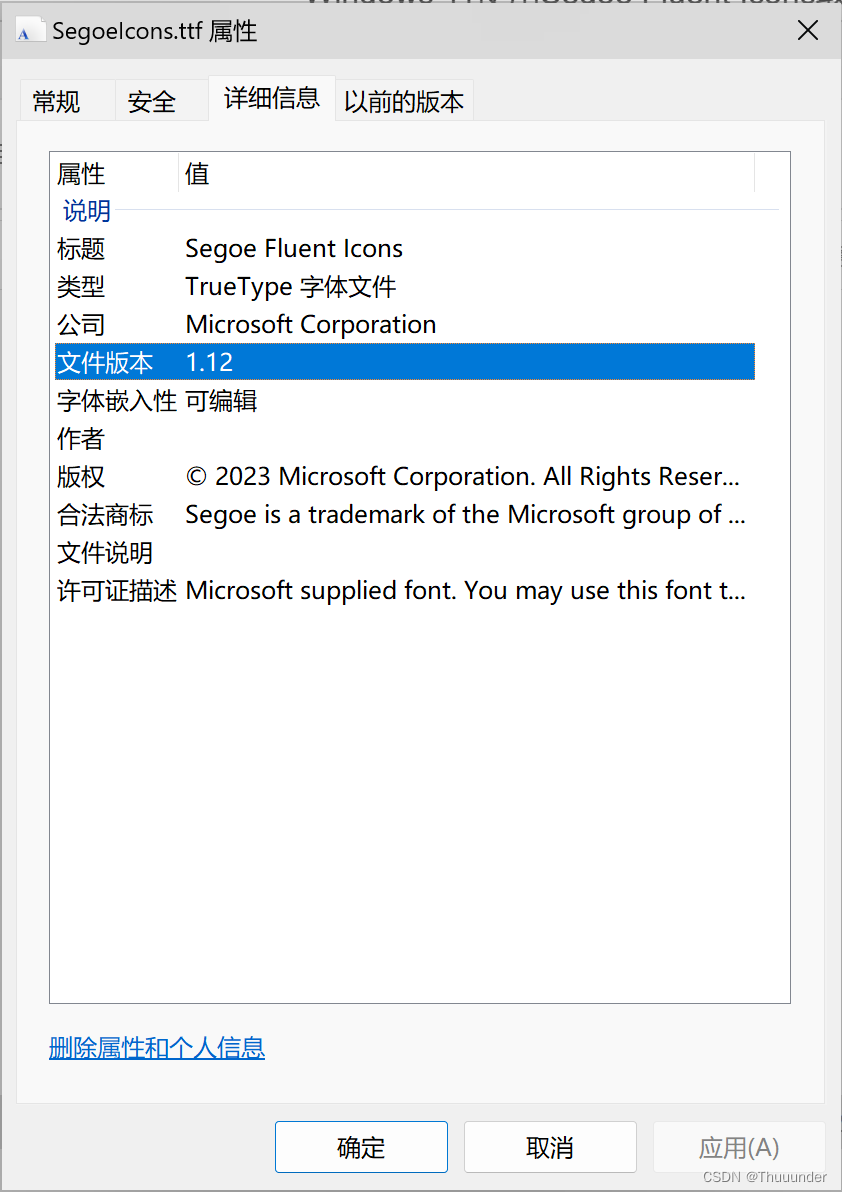The image size is (842, 1192).
Task: Open the 删除属性和个人信息 link
Action: tap(157, 1048)
